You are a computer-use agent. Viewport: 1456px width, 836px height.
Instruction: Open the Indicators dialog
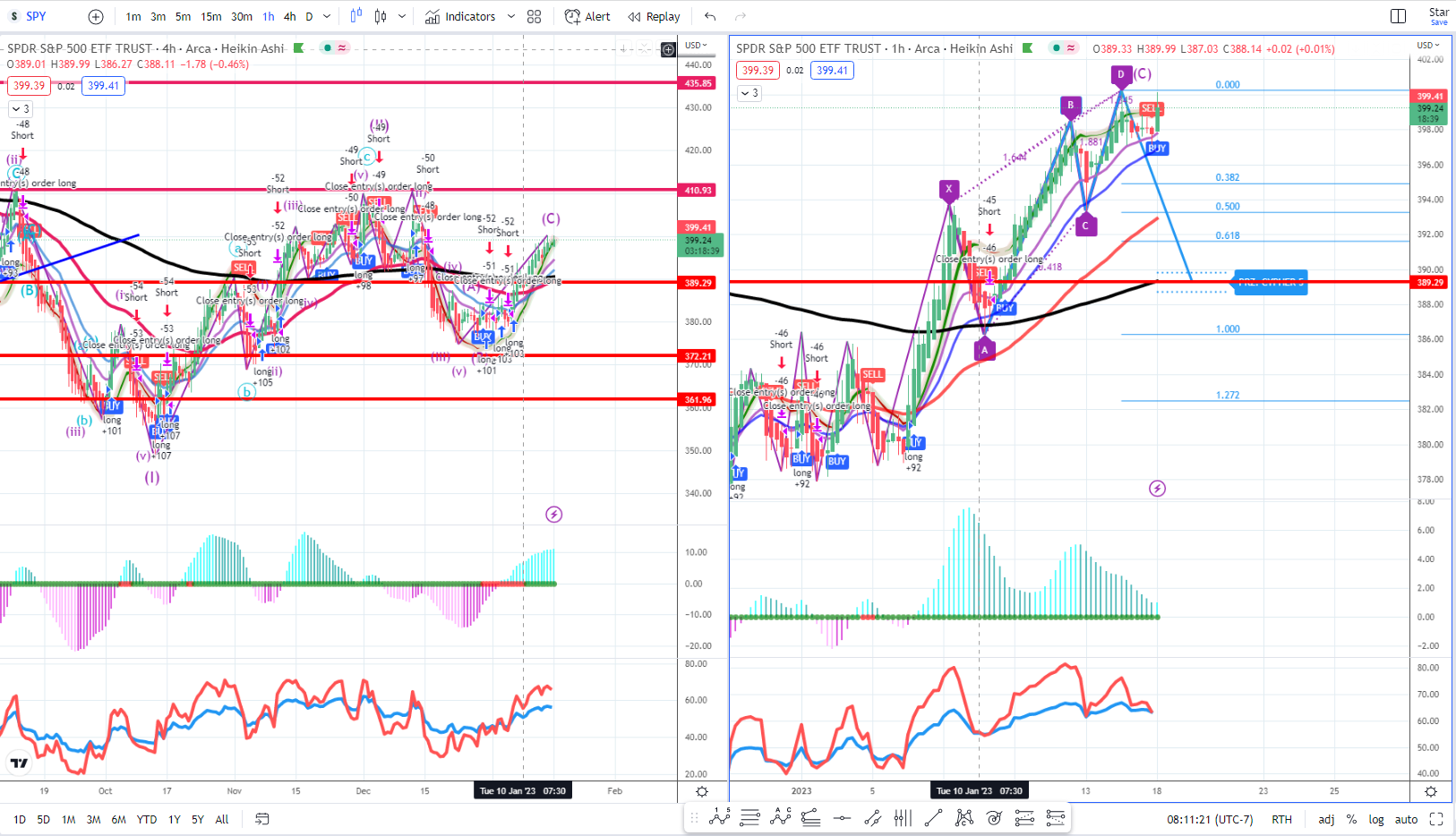460,16
